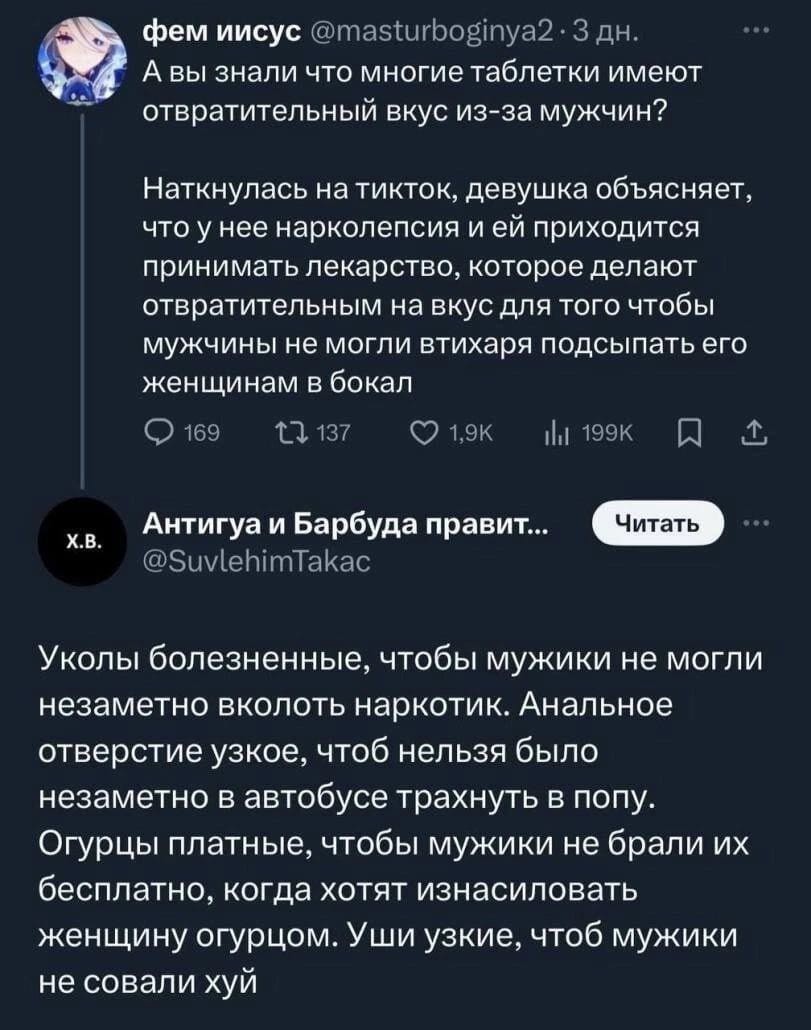Open three-dot menu on first tweet
Viewport: 811px width, 1030px height.
pos(755,30)
